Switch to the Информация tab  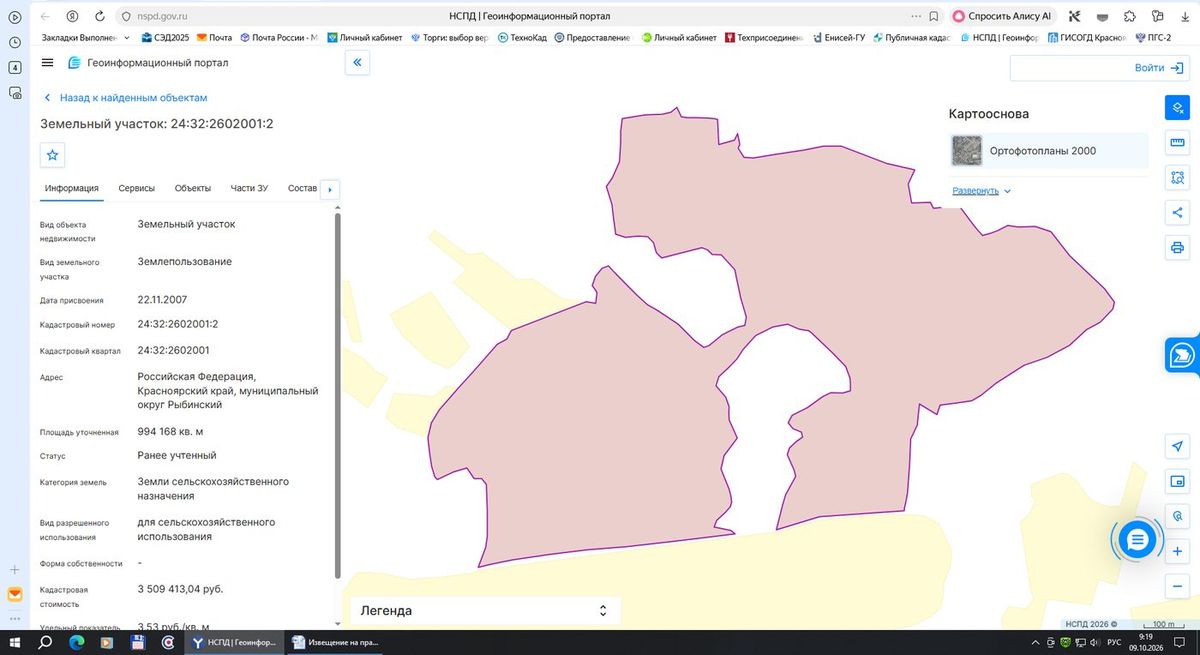point(71,188)
